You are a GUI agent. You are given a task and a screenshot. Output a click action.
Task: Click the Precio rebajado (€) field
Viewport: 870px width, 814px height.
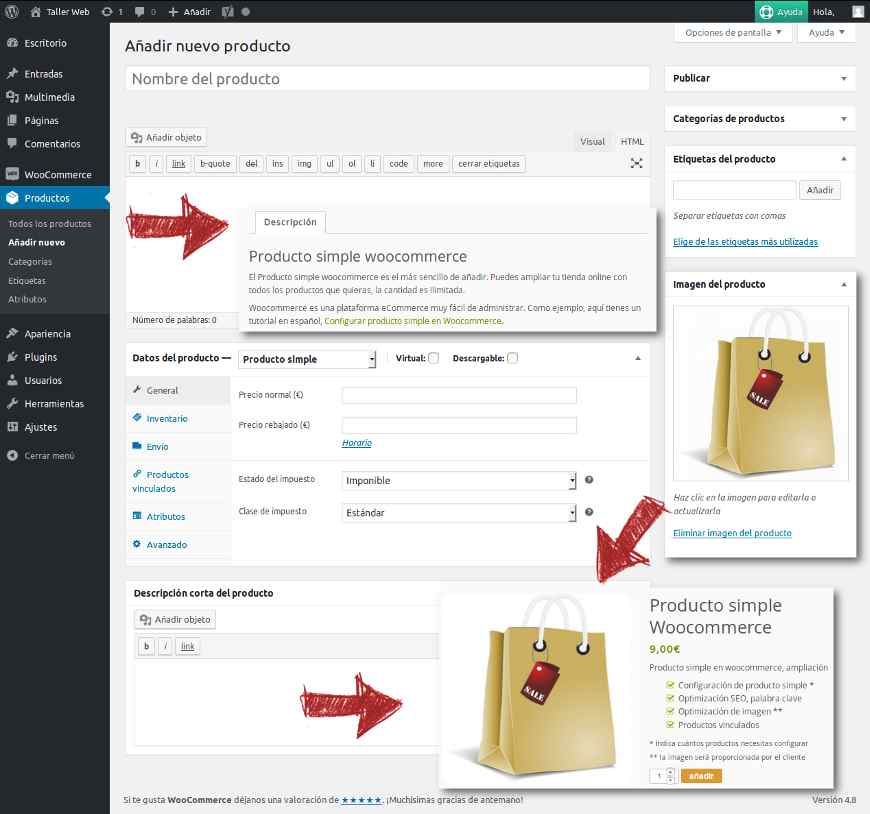459,426
